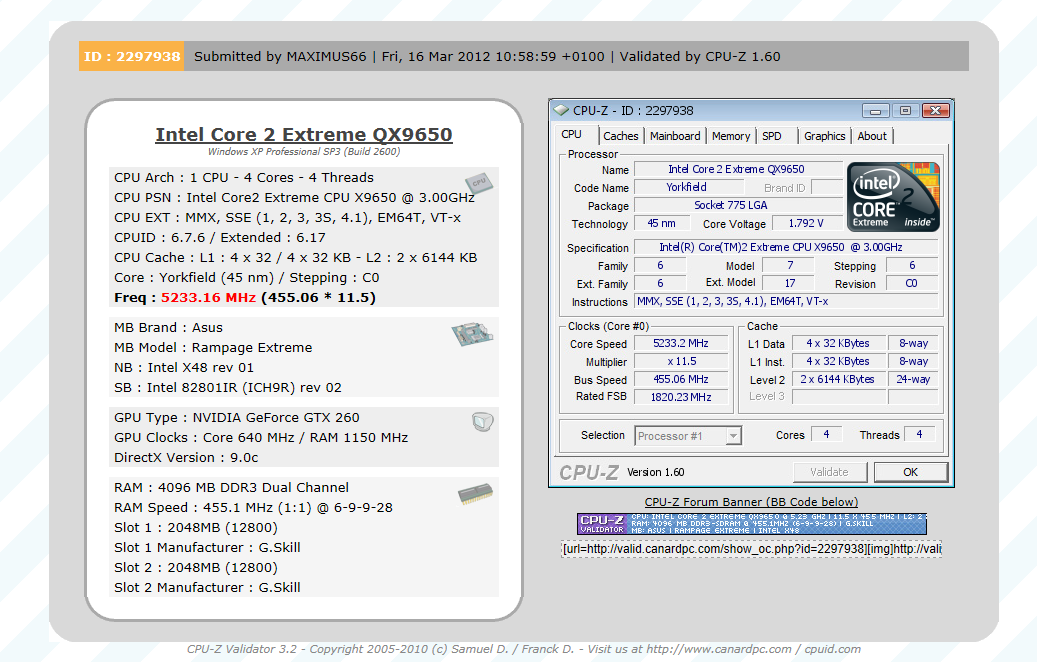Open the Memory tab
This screenshot has height=662, width=1037.
pos(731,136)
